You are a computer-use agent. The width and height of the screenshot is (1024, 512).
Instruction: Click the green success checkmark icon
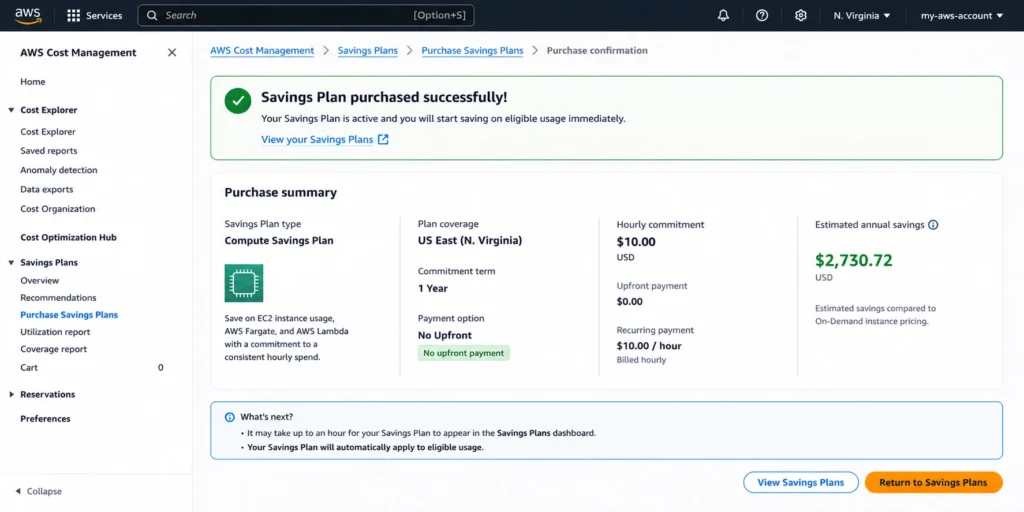click(238, 101)
